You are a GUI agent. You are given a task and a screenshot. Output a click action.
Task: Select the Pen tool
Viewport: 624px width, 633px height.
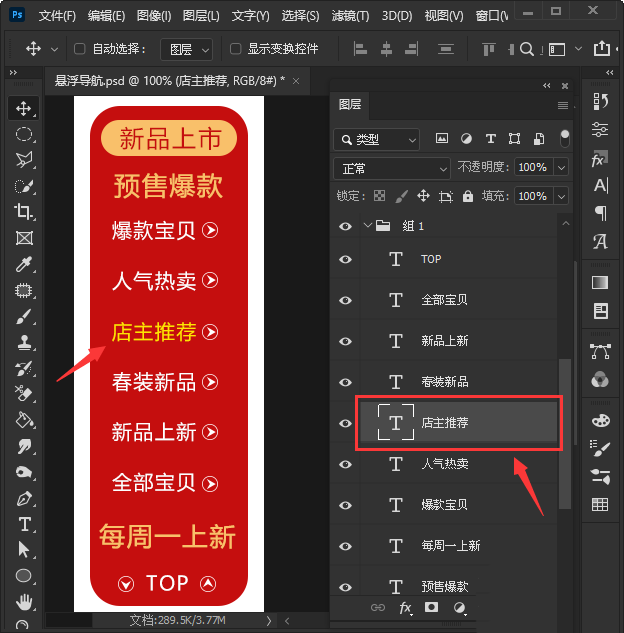click(24, 499)
